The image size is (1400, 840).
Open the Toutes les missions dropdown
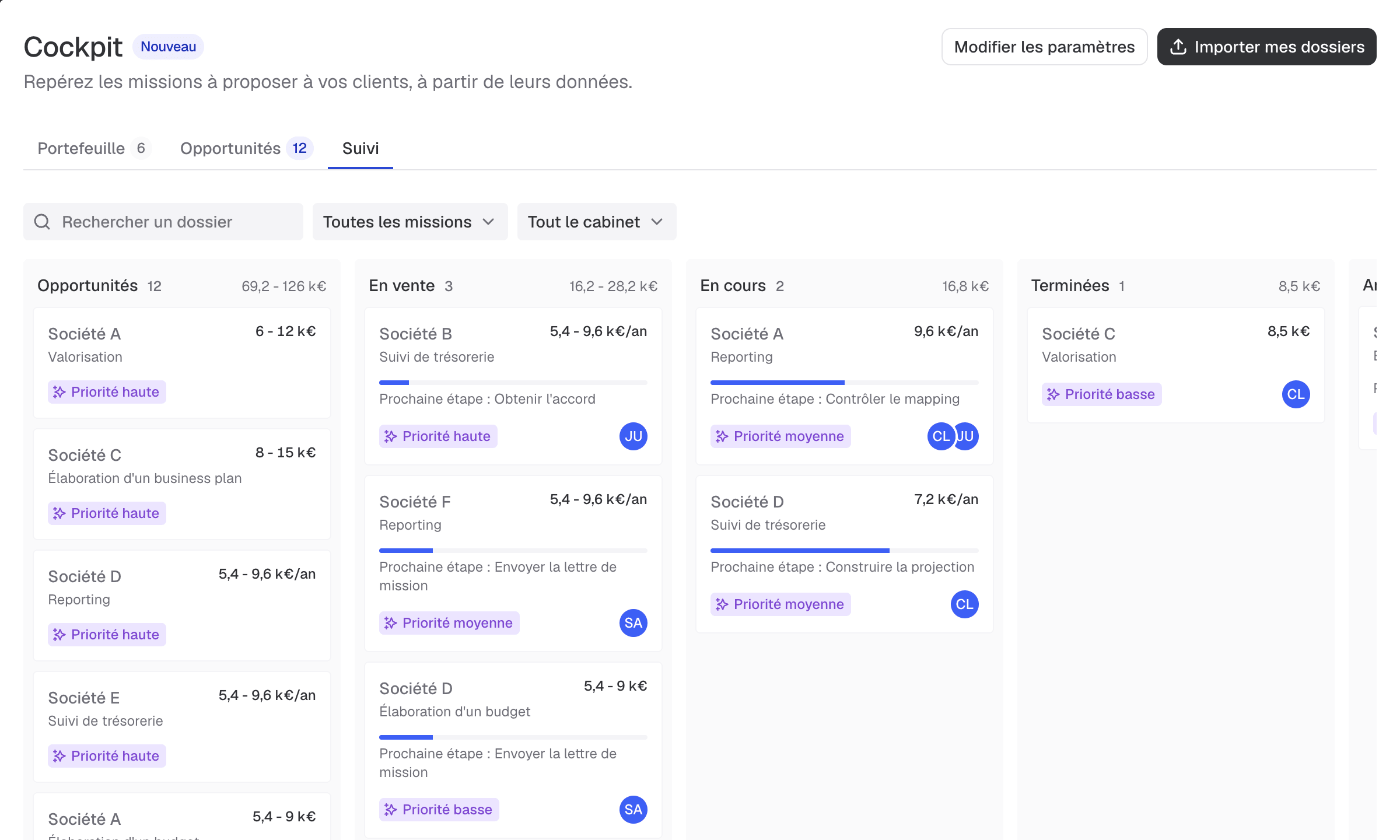pyautogui.click(x=410, y=222)
